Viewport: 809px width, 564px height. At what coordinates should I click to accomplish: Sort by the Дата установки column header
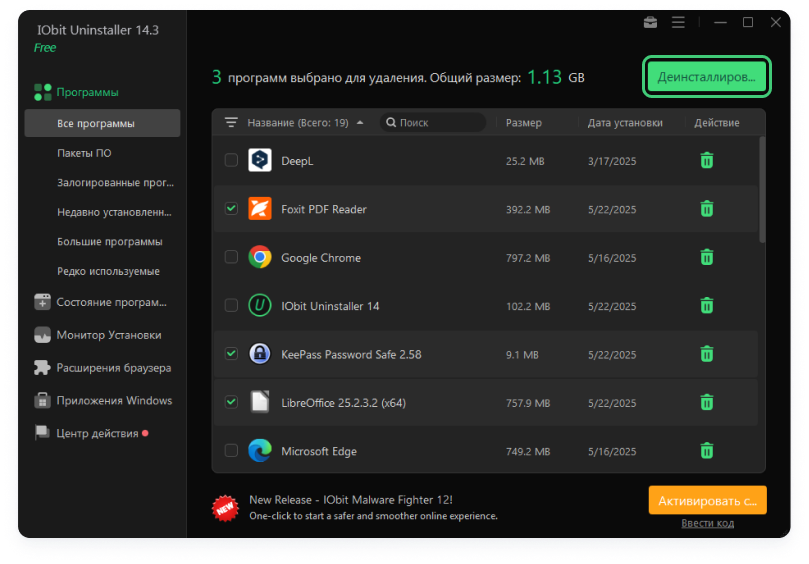625,123
